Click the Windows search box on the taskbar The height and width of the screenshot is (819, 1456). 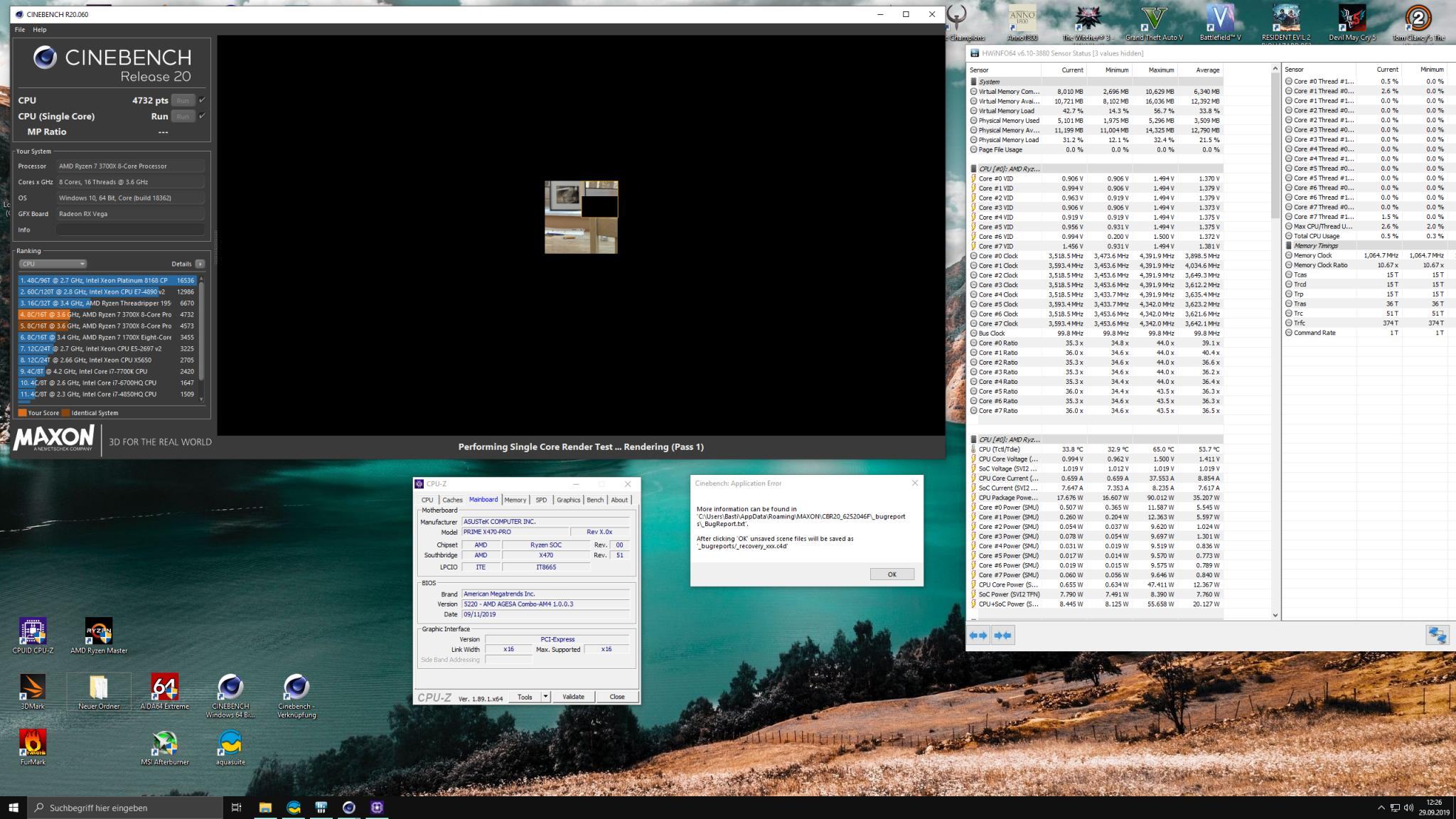point(125,807)
